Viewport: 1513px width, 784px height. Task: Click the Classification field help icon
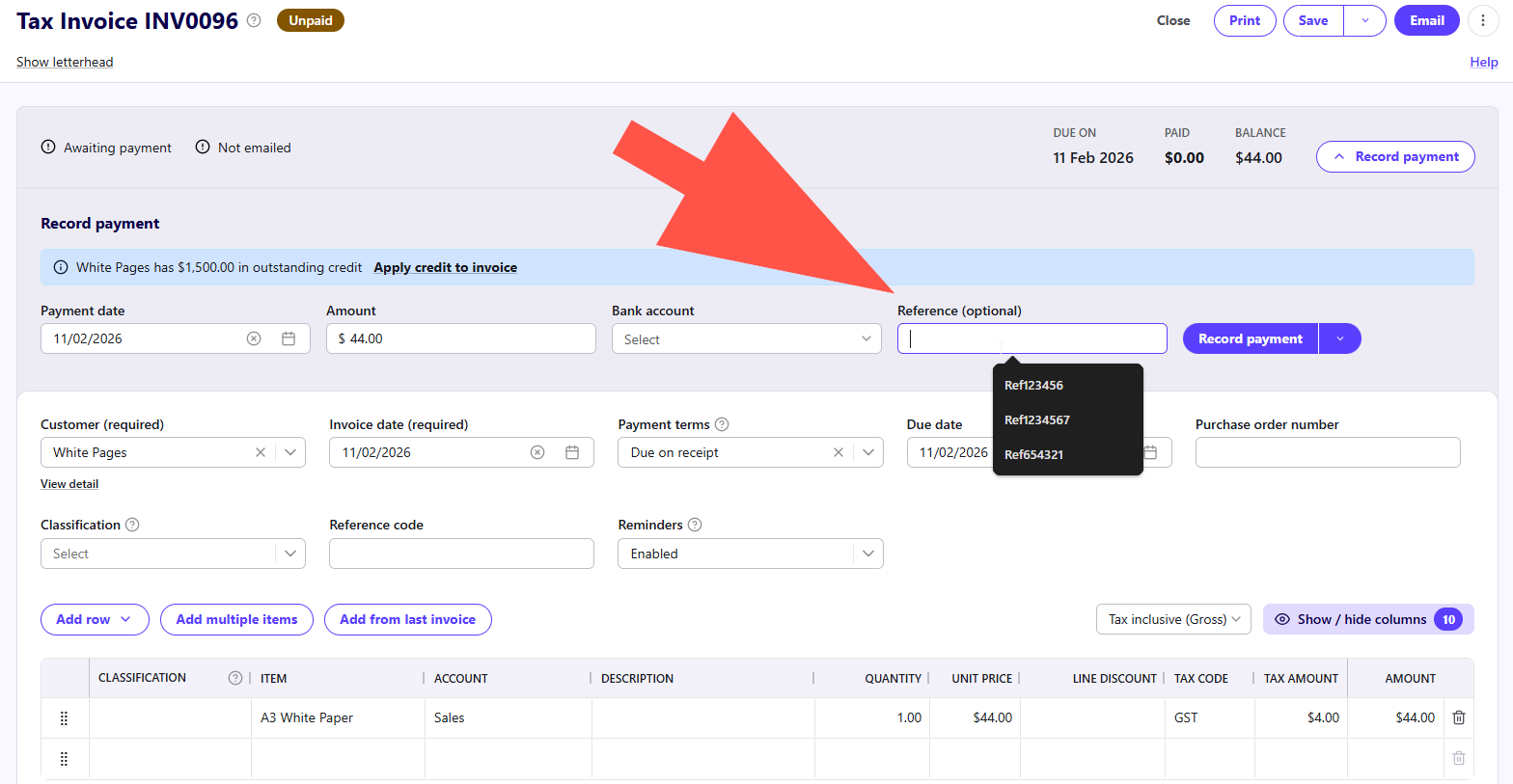click(132, 525)
